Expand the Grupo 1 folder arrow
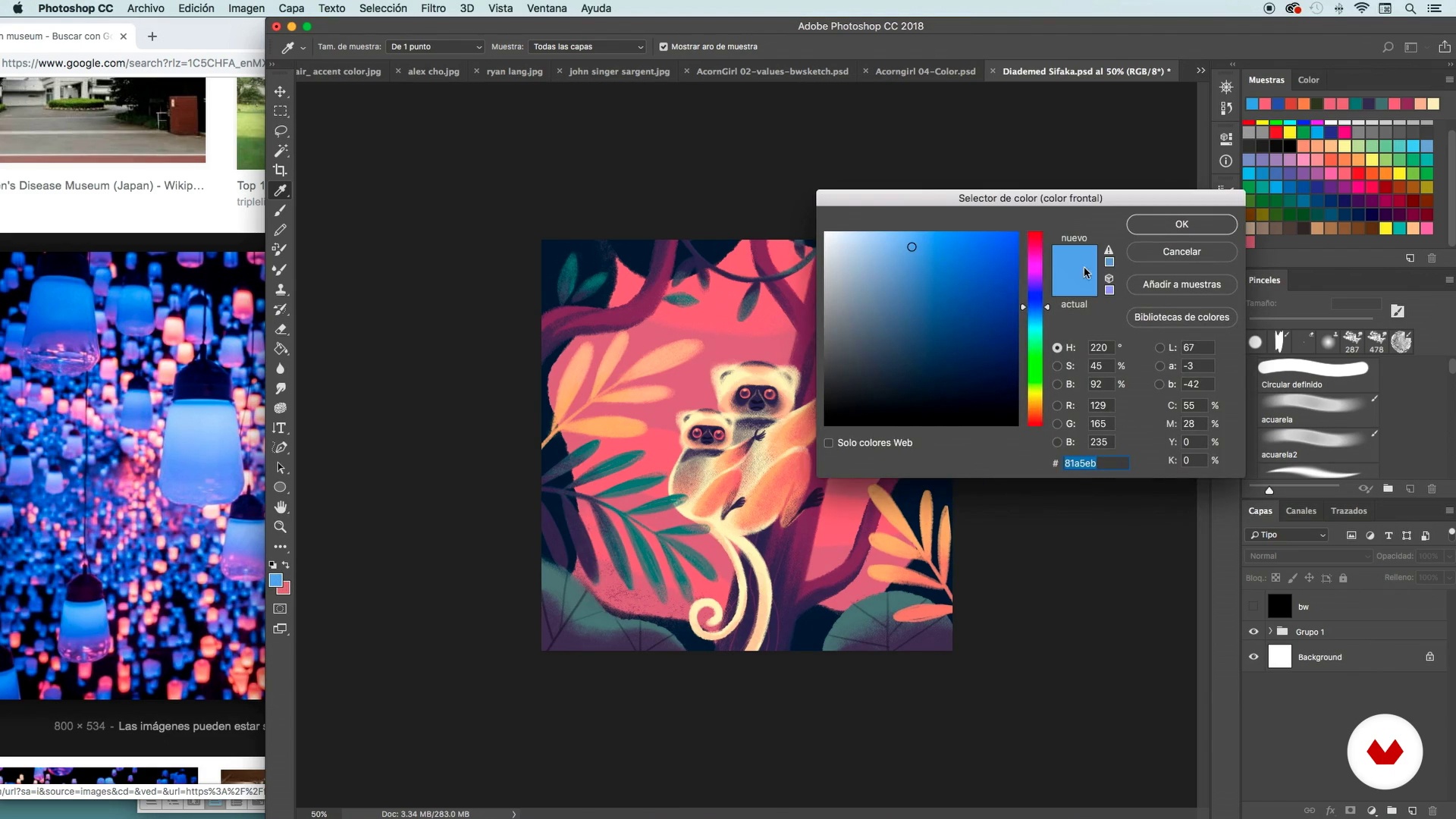1456x819 pixels. [1270, 632]
